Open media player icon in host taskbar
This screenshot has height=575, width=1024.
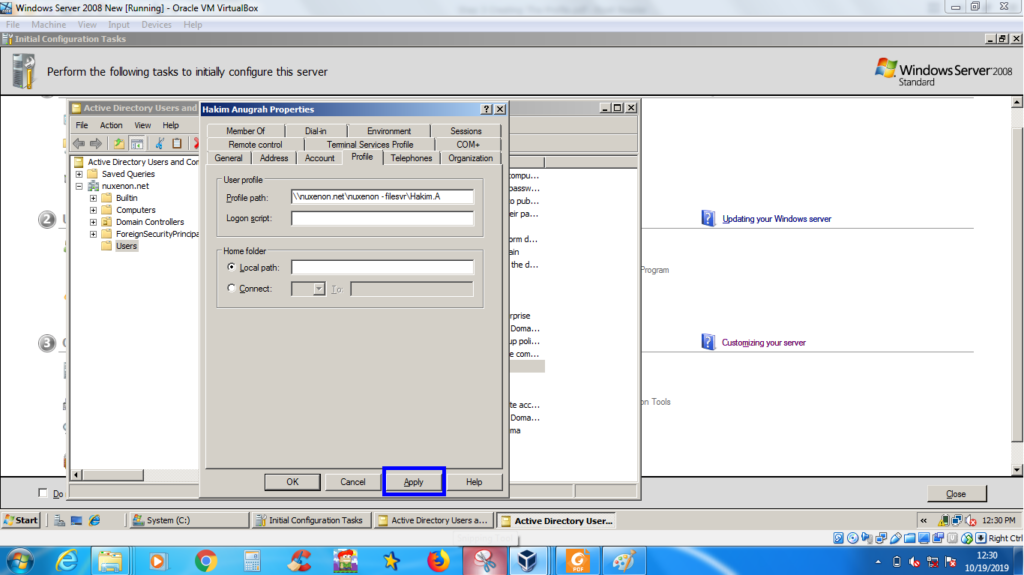point(157,561)
